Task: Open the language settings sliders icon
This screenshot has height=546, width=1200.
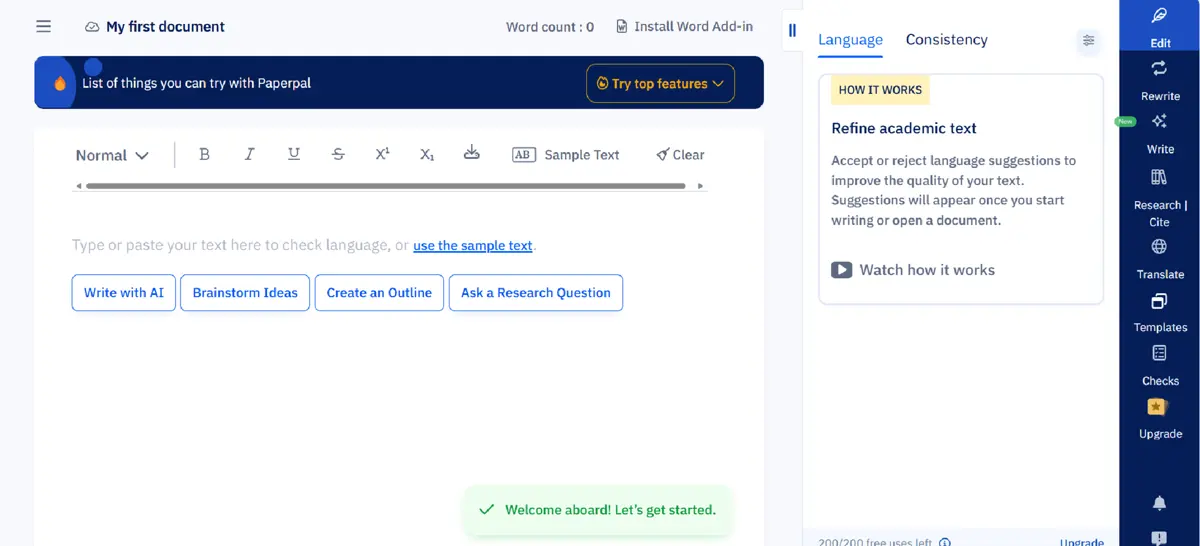Action: click(x=1088, y=41)
